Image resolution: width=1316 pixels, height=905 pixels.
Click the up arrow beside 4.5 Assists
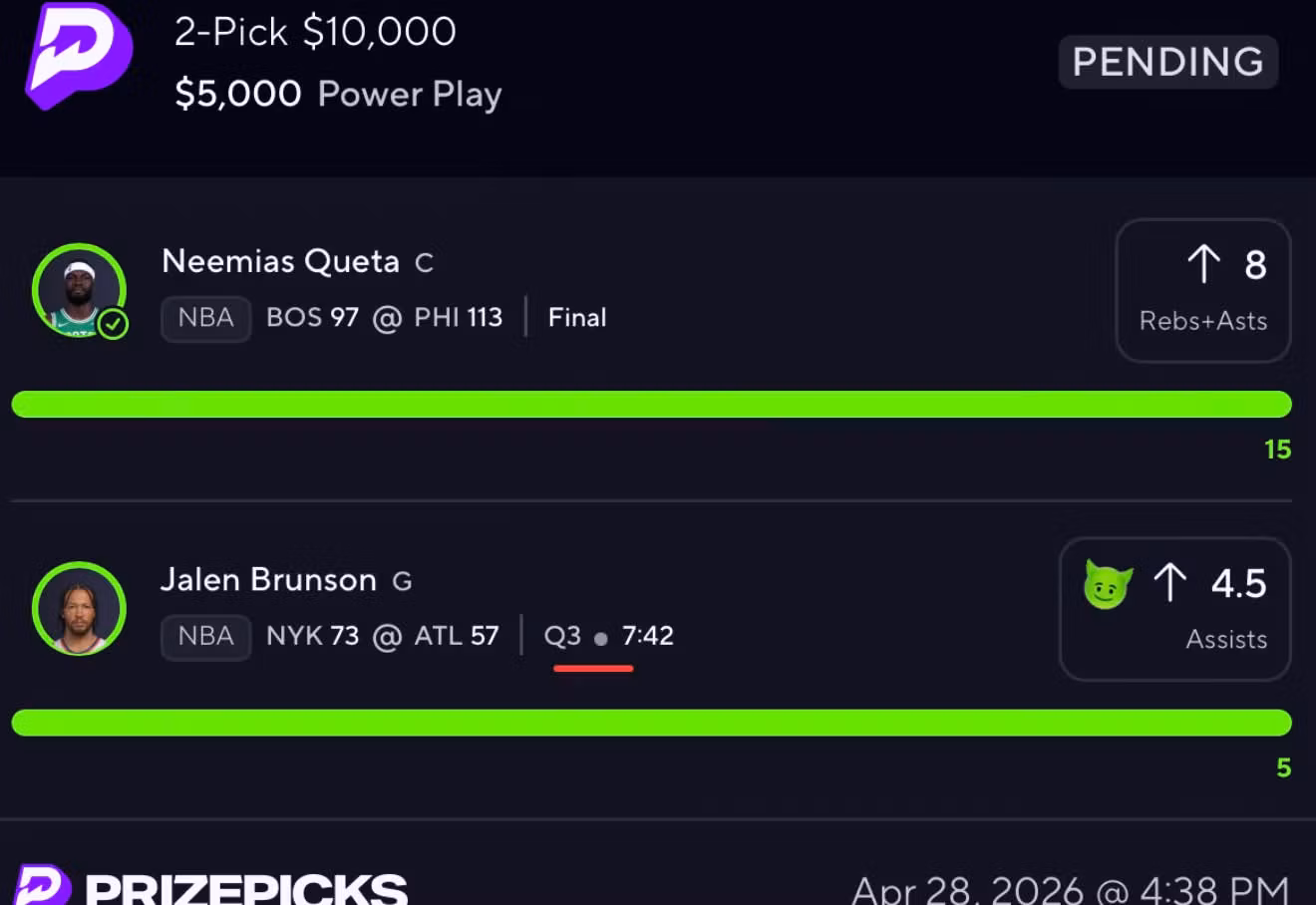tap(1170, 583)
